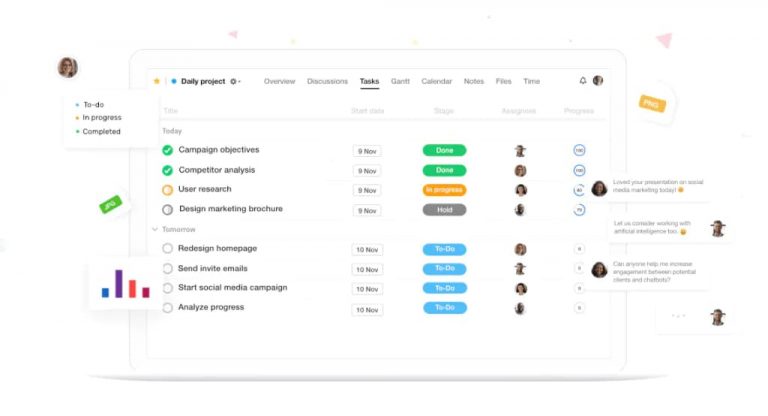
Task: Open the notifications bell icon
Action: (x=583, y=81)
